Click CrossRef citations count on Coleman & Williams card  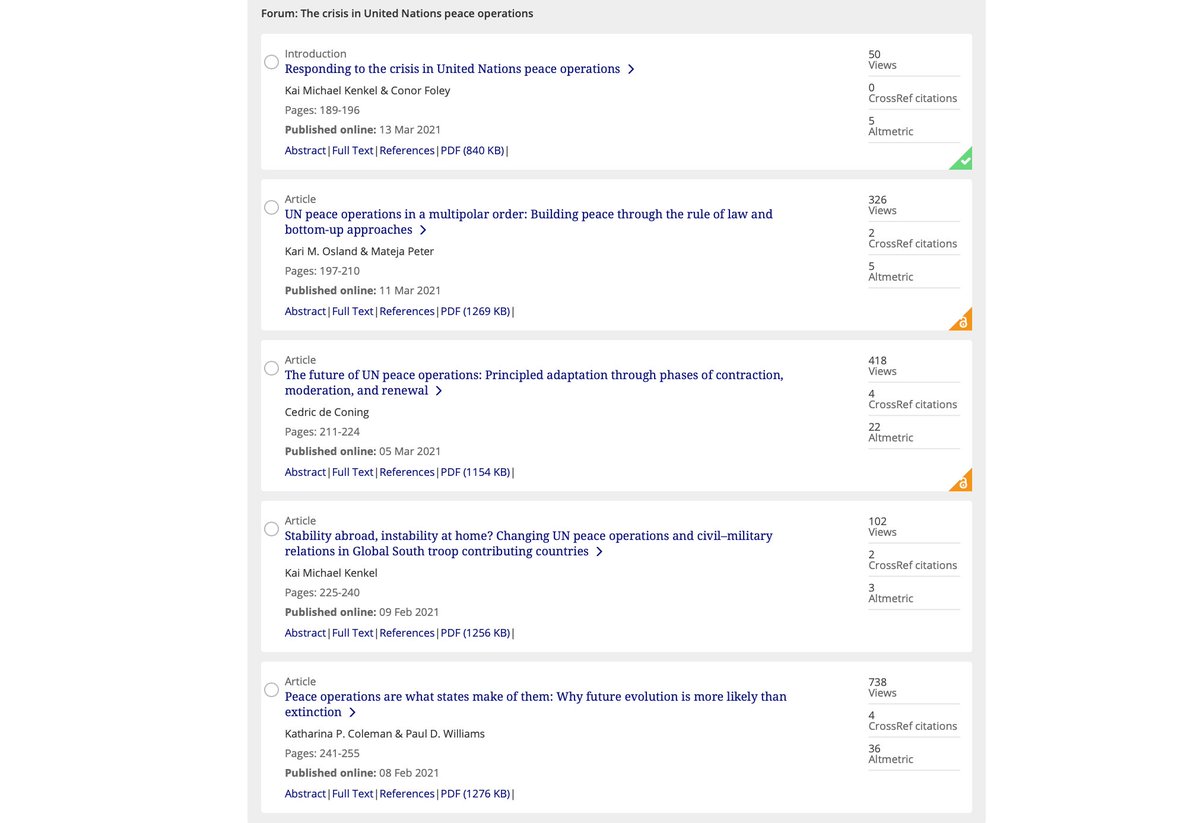(x=913, y=721)
